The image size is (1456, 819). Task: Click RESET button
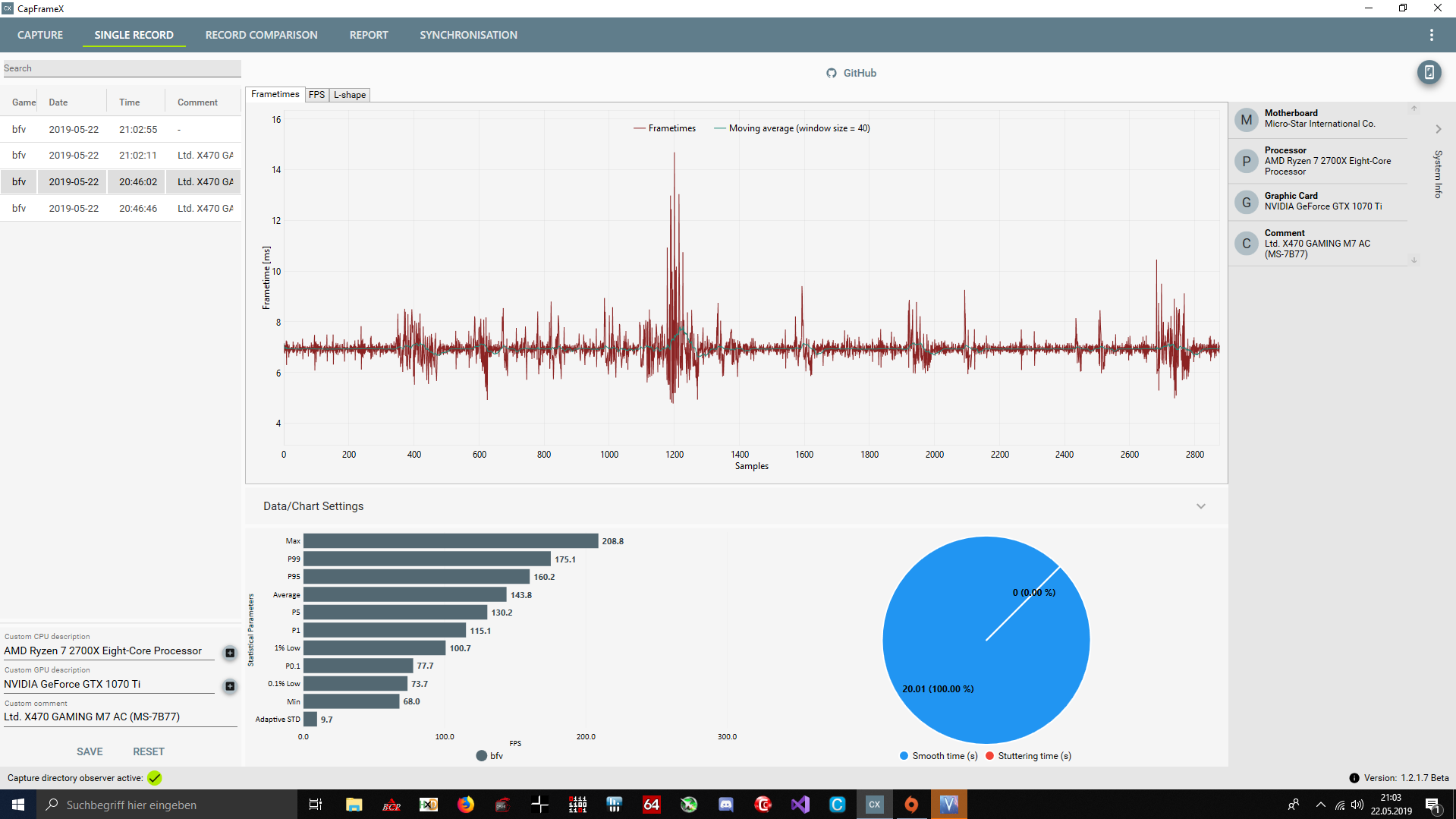coord(149,751)
